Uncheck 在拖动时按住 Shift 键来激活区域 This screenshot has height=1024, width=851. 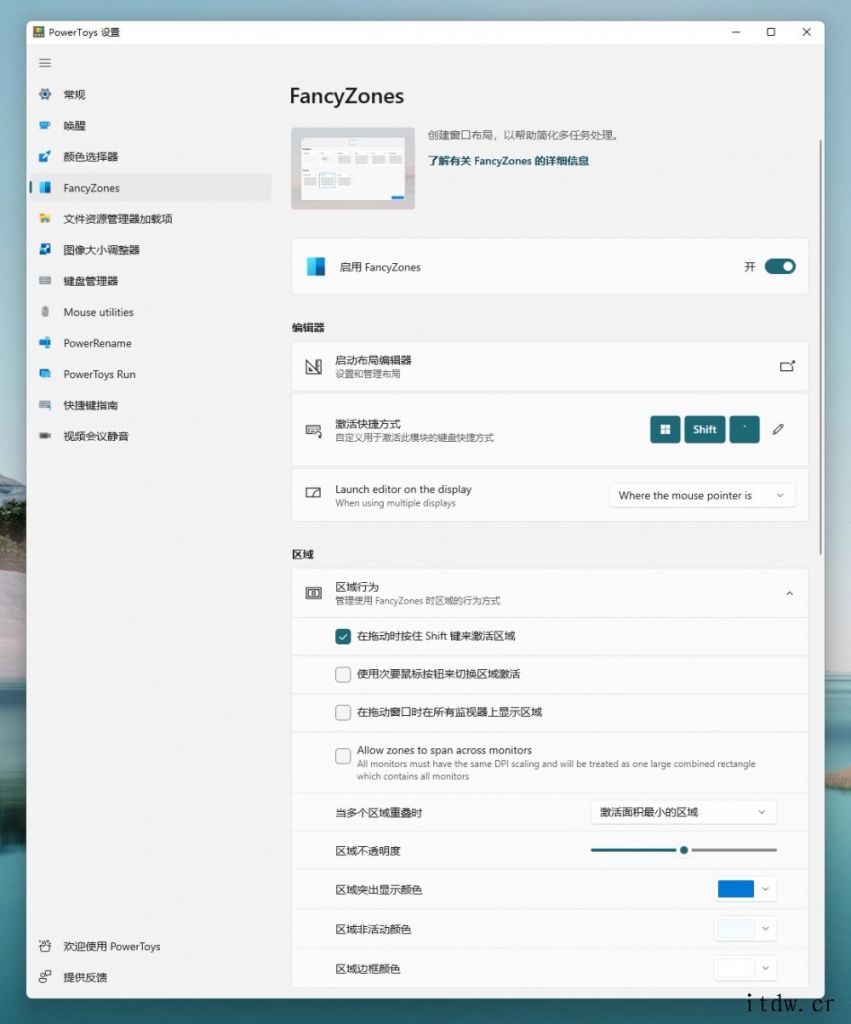pos(343,636)
